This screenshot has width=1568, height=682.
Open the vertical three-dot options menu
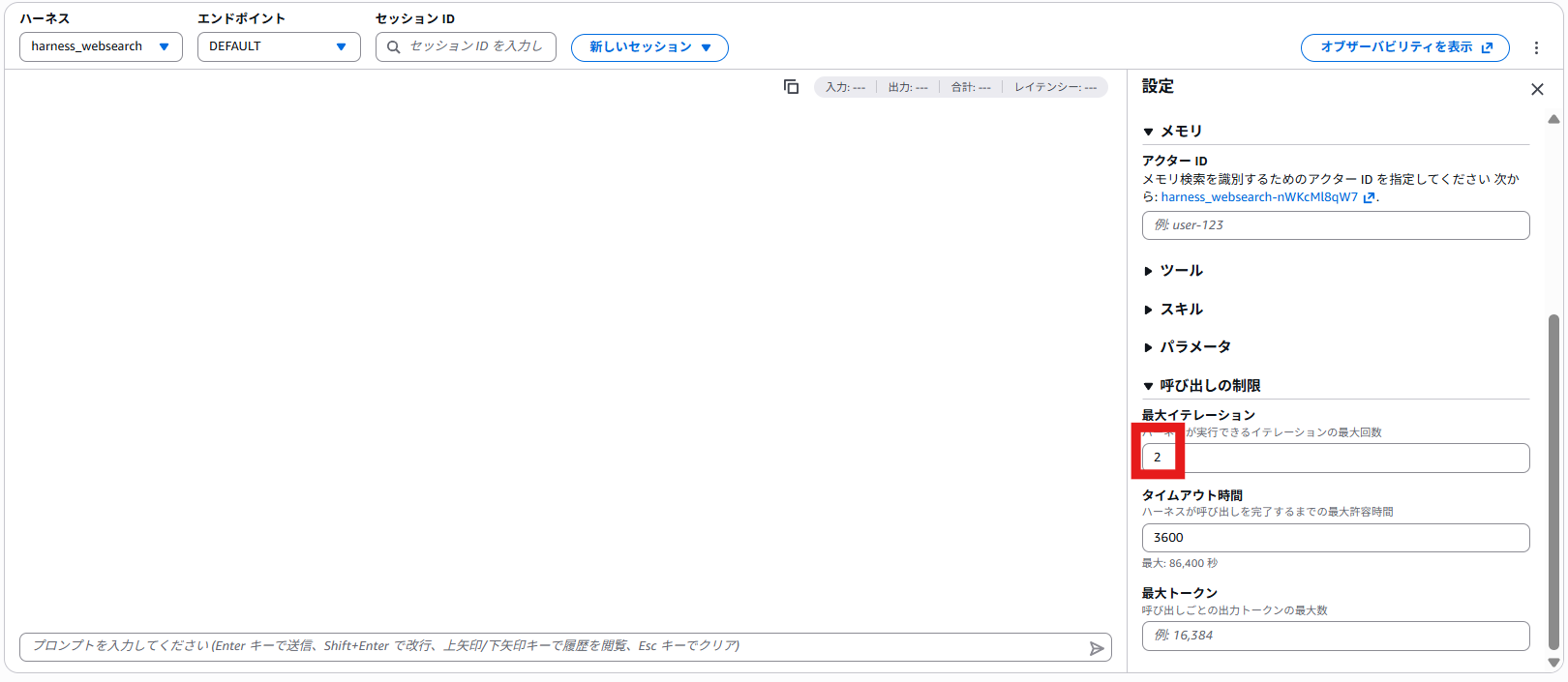coord(1536,47)
